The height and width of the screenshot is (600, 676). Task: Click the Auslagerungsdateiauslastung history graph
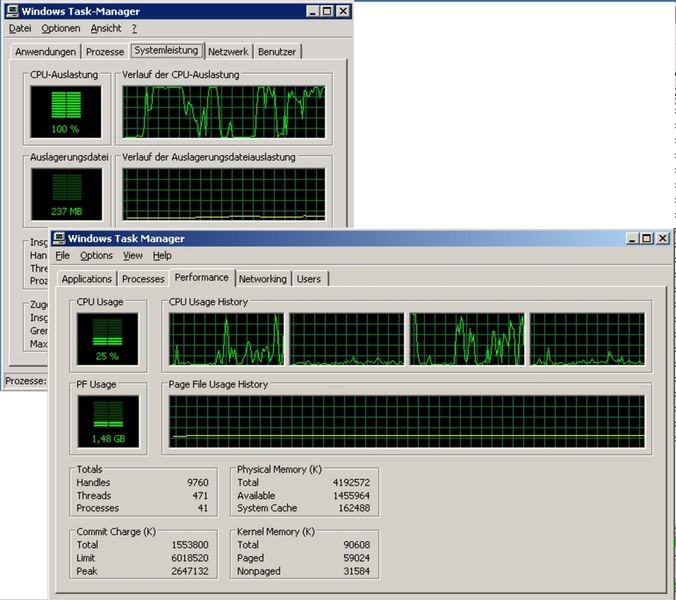tap(224, 194)
